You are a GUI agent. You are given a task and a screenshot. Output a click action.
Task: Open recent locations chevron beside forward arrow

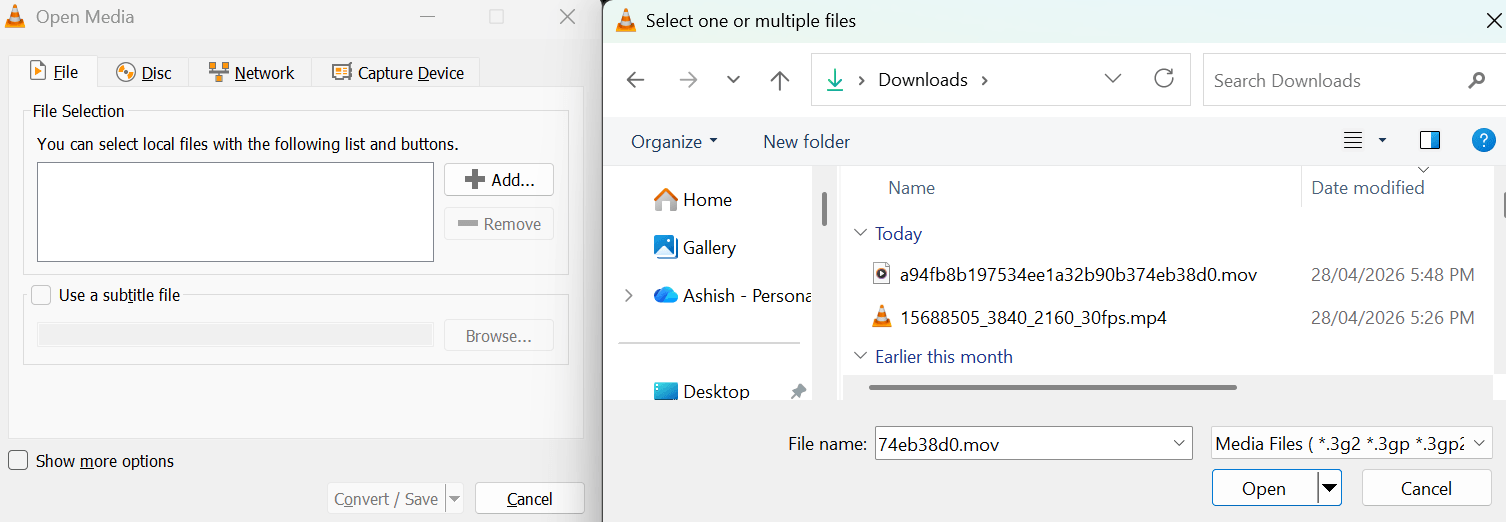733,80
